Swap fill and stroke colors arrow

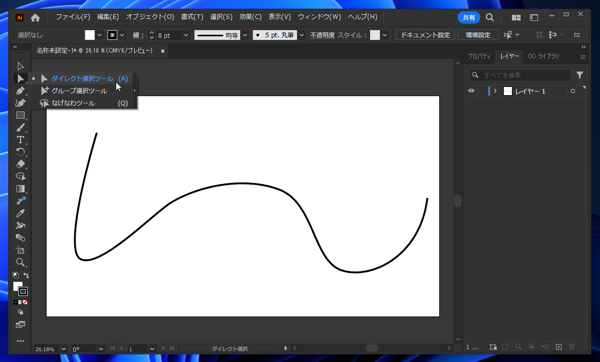26,275
